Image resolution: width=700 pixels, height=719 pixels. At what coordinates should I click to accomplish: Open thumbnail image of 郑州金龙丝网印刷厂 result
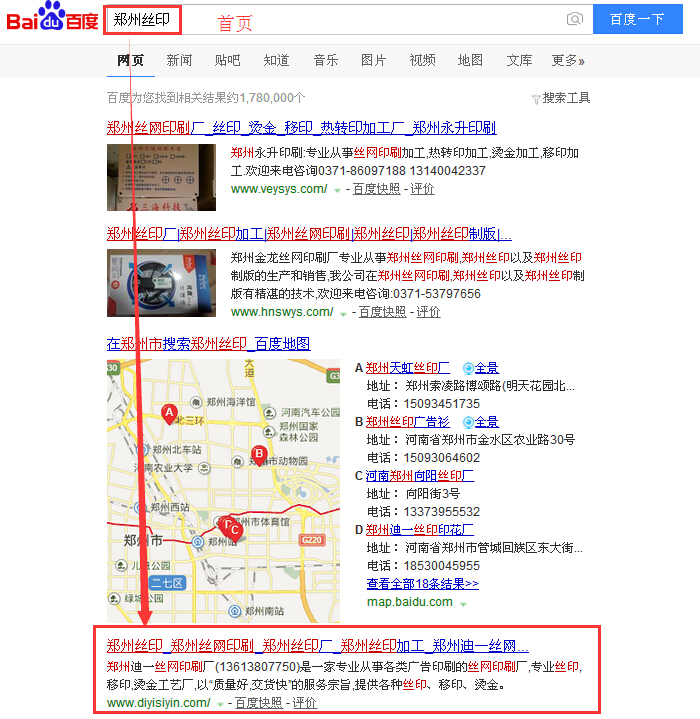(x=161, y=283)
